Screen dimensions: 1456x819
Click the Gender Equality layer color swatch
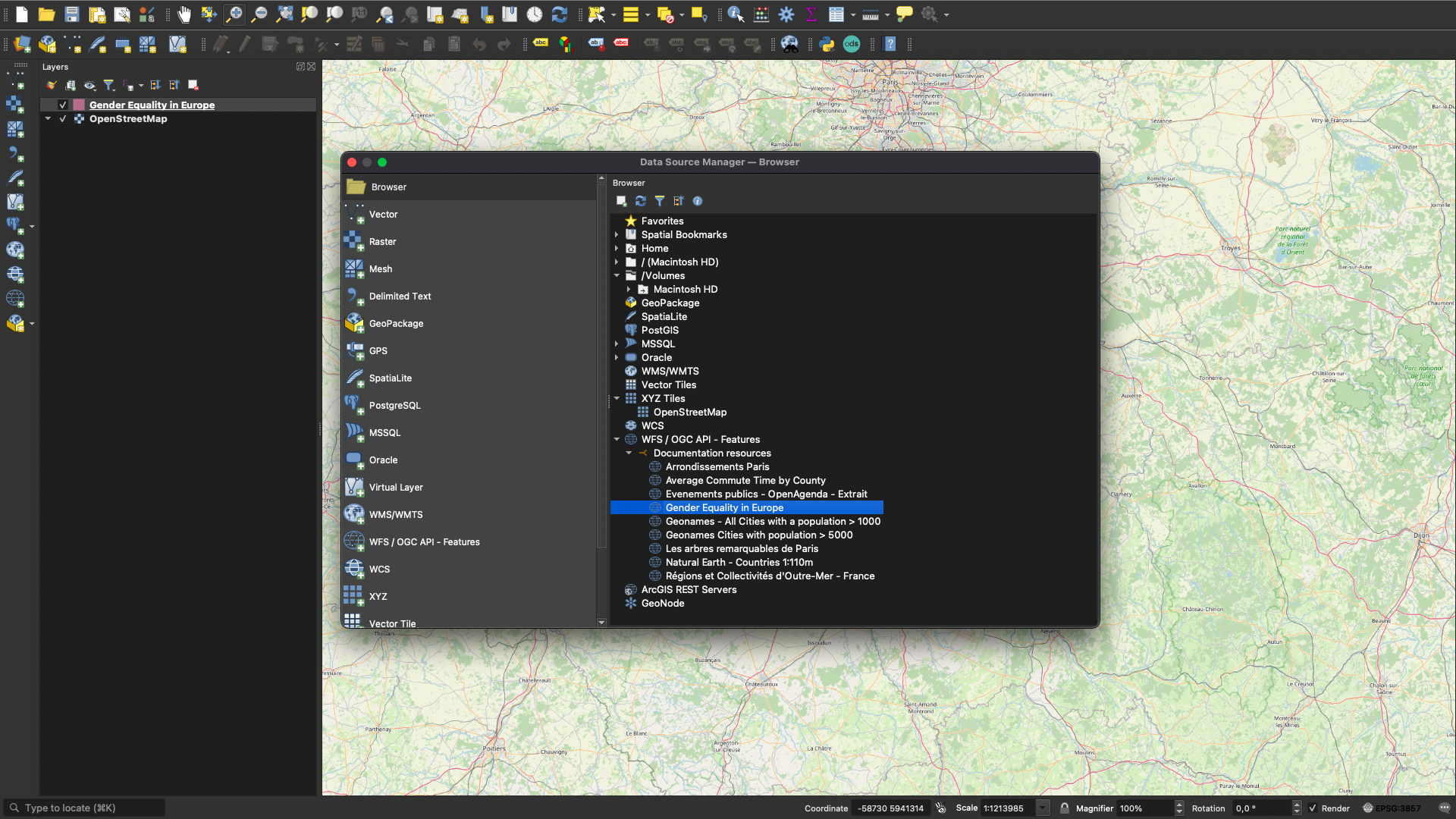[79, 105]
